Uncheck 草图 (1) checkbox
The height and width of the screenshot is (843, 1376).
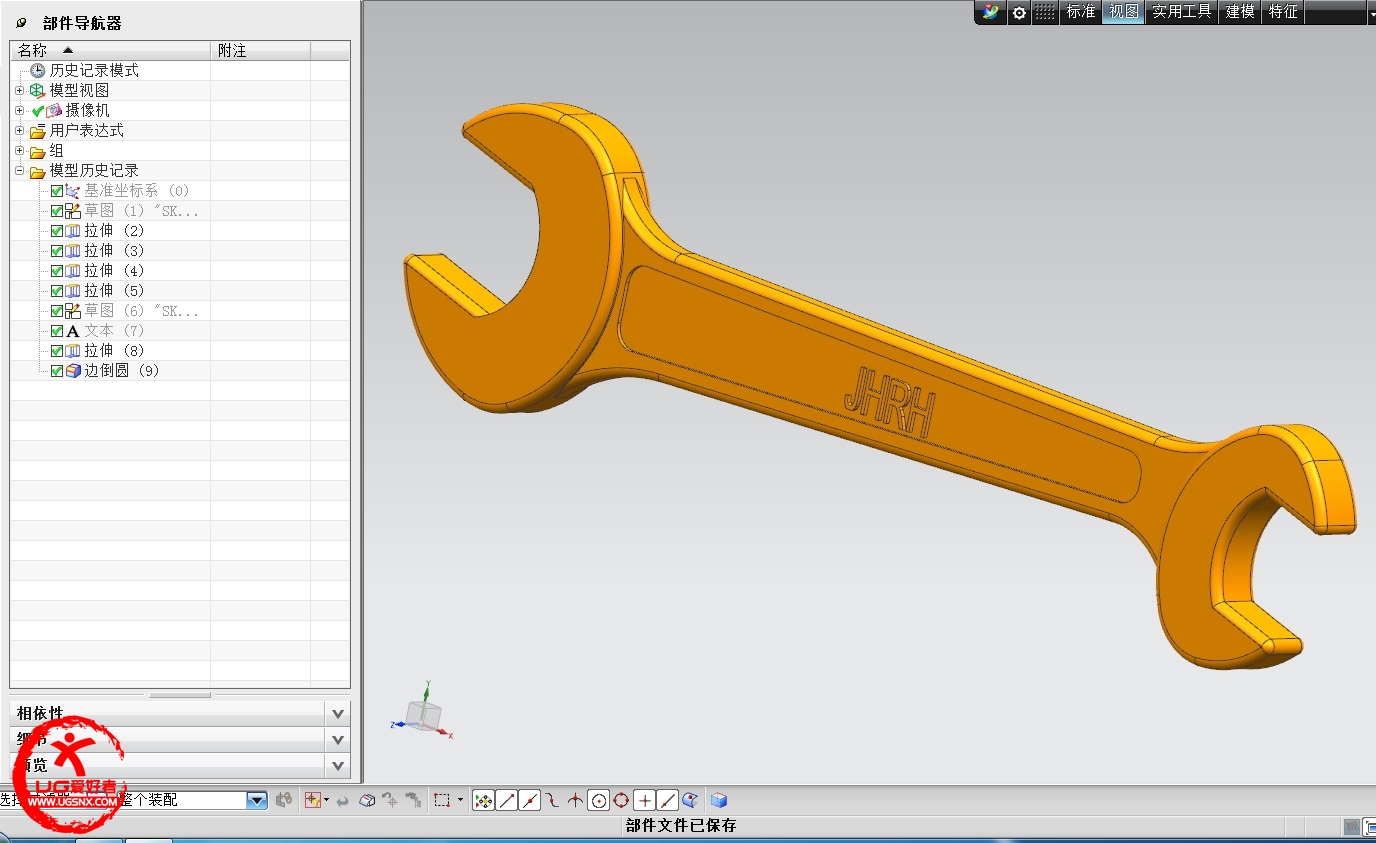click(x=57, y=211)
